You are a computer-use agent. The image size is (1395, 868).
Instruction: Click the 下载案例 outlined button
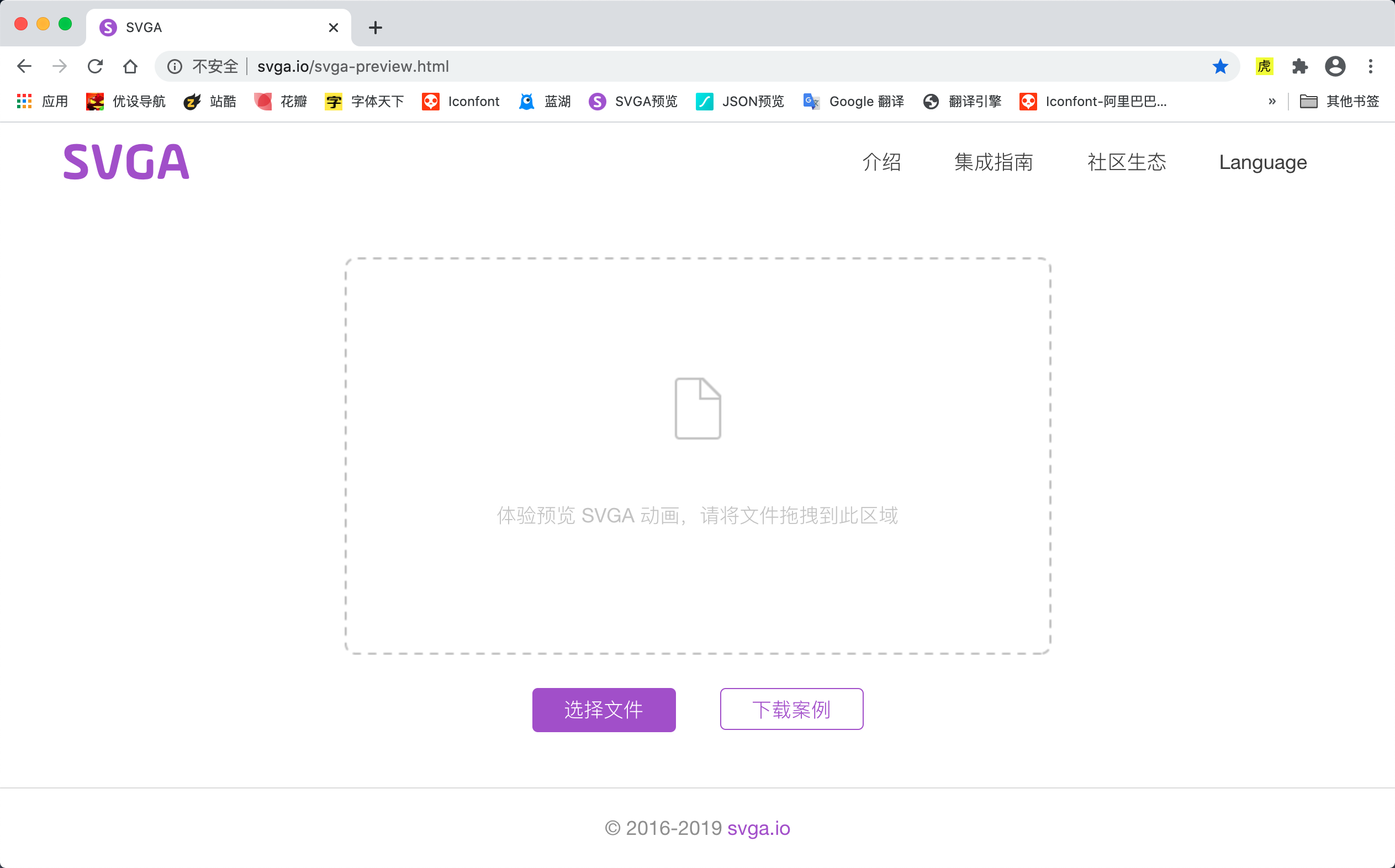click(x=791, y=710)
